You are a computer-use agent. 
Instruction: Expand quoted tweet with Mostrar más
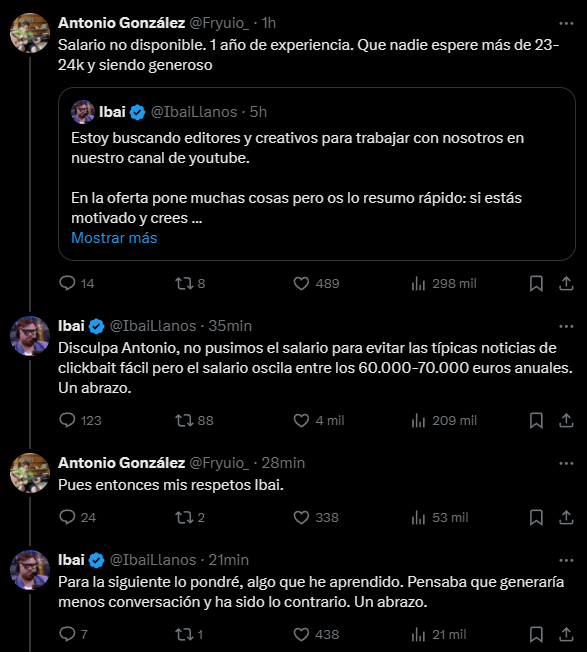pyautogui.click(x=114, y=238)
